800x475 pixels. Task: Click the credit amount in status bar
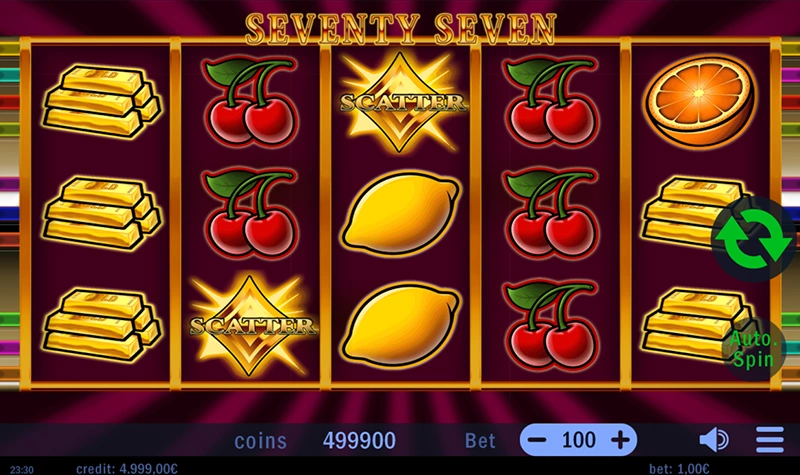pos(127,468)
